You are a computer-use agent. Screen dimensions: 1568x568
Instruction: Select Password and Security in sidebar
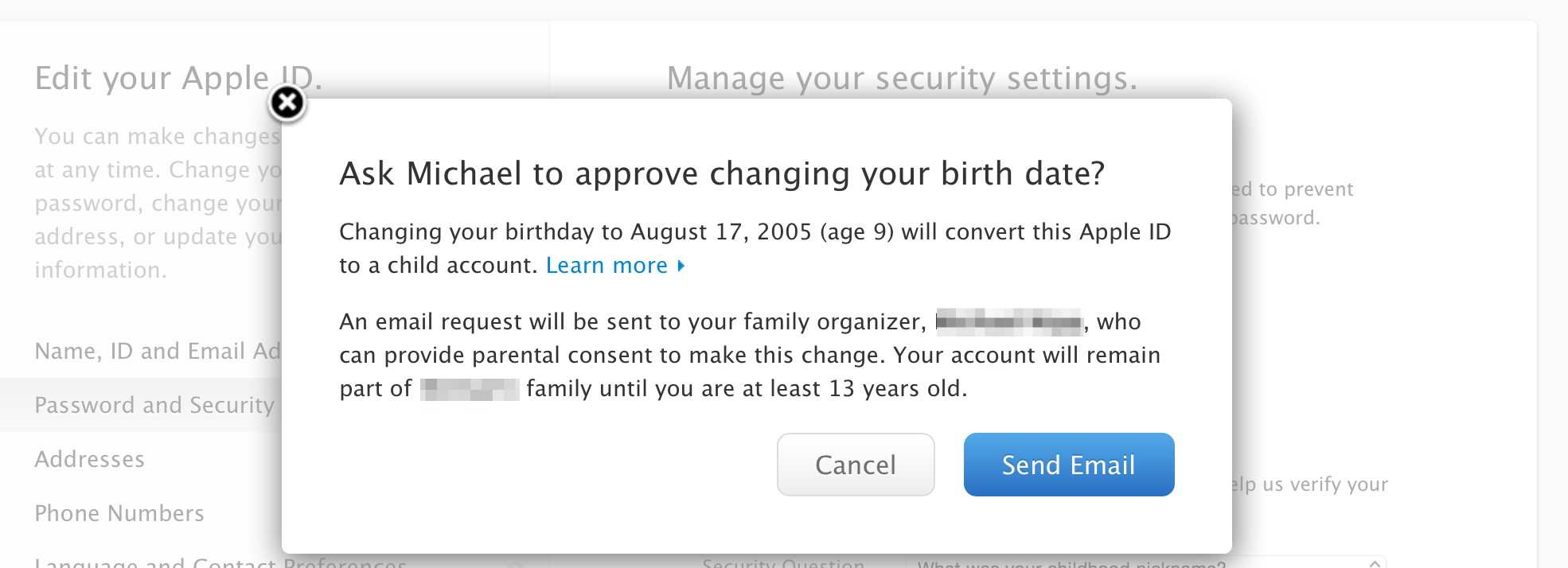[x=154, y=405]
